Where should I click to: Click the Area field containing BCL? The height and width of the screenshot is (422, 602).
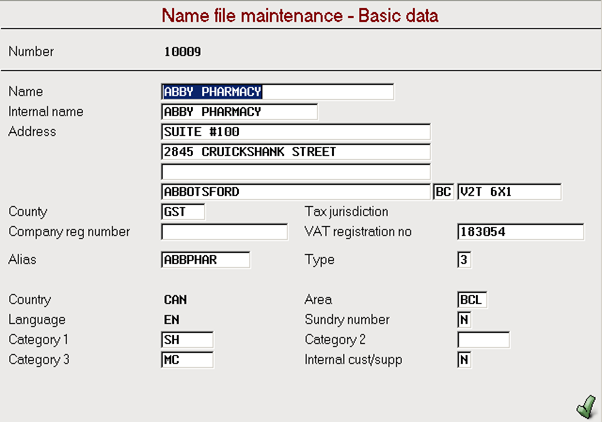pyautogui.click(x=472, y=300)
